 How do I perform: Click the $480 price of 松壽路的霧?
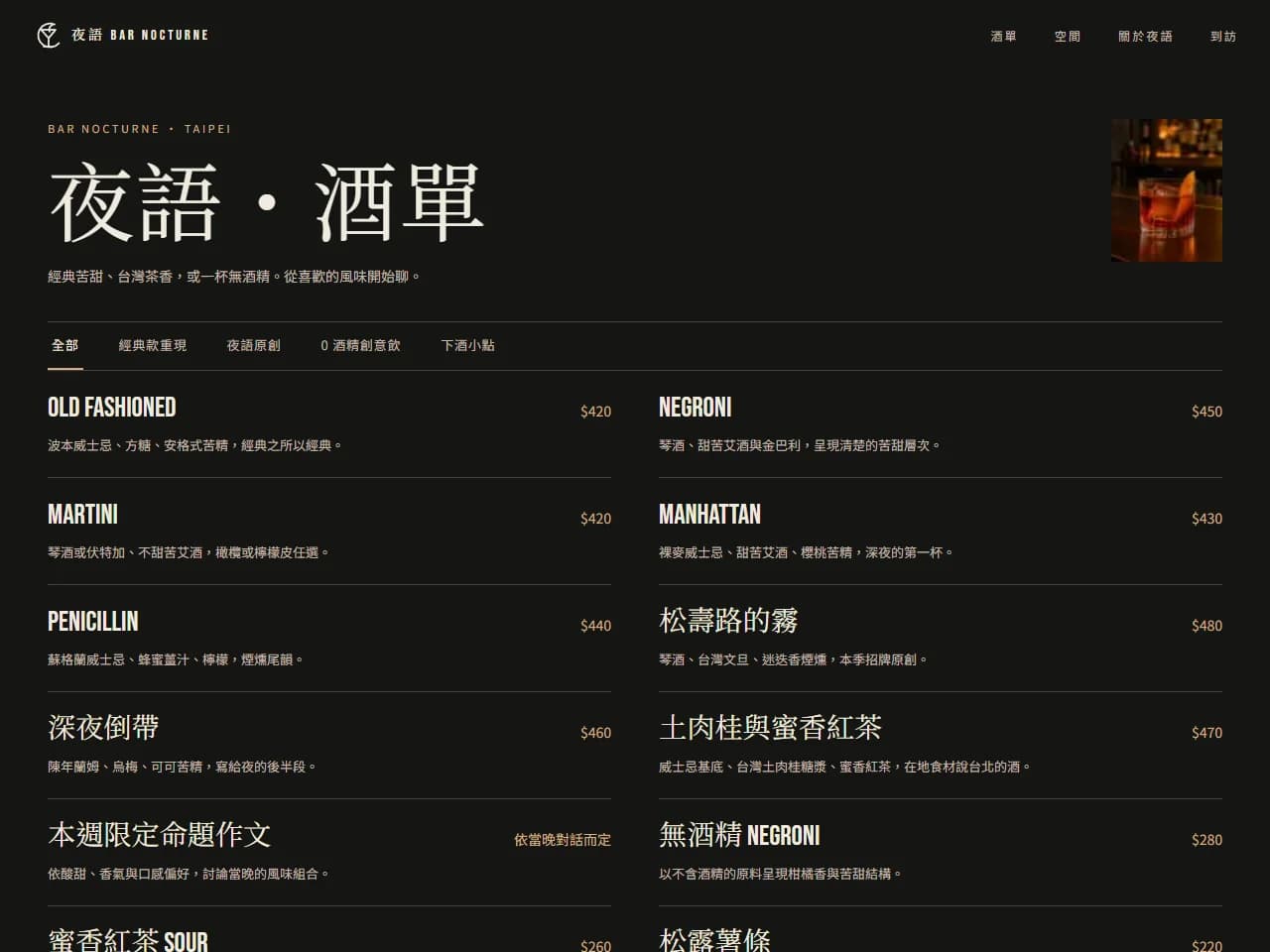1206,626
